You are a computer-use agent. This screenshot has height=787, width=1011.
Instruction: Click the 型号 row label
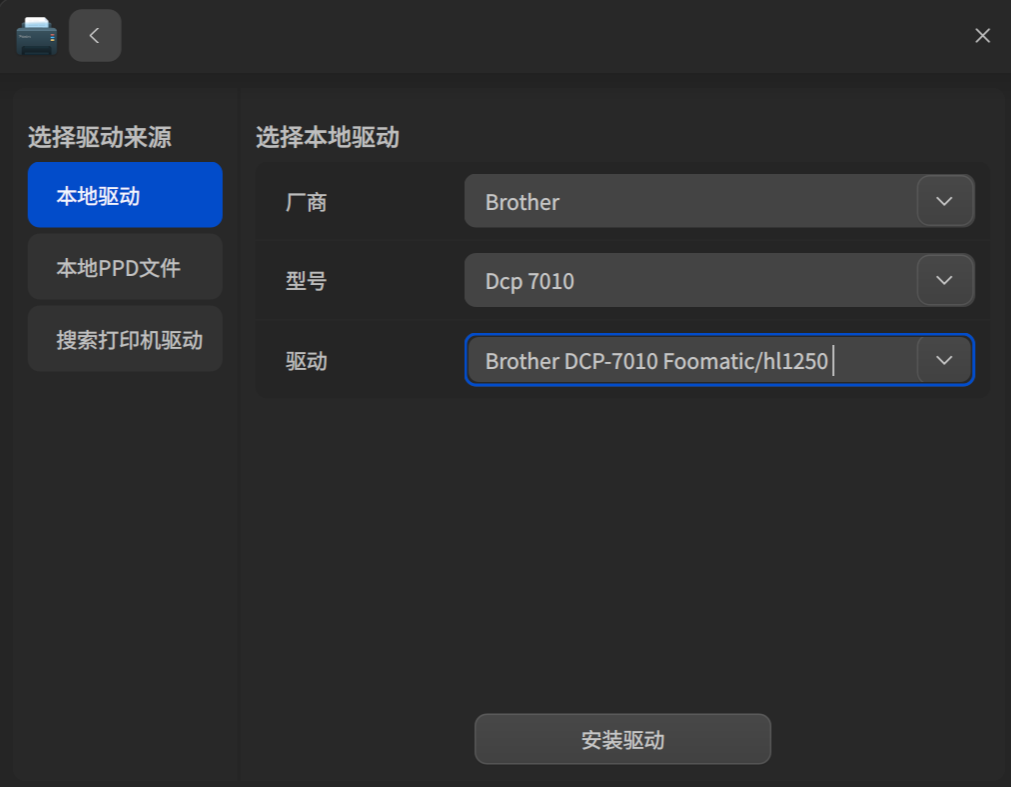click(x=306, y=281)
